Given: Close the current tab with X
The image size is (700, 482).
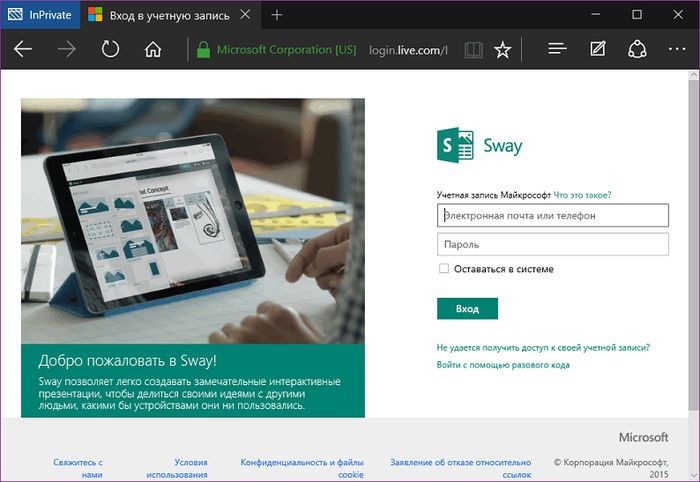Looking at the screenshot, I should pos(247,15).
